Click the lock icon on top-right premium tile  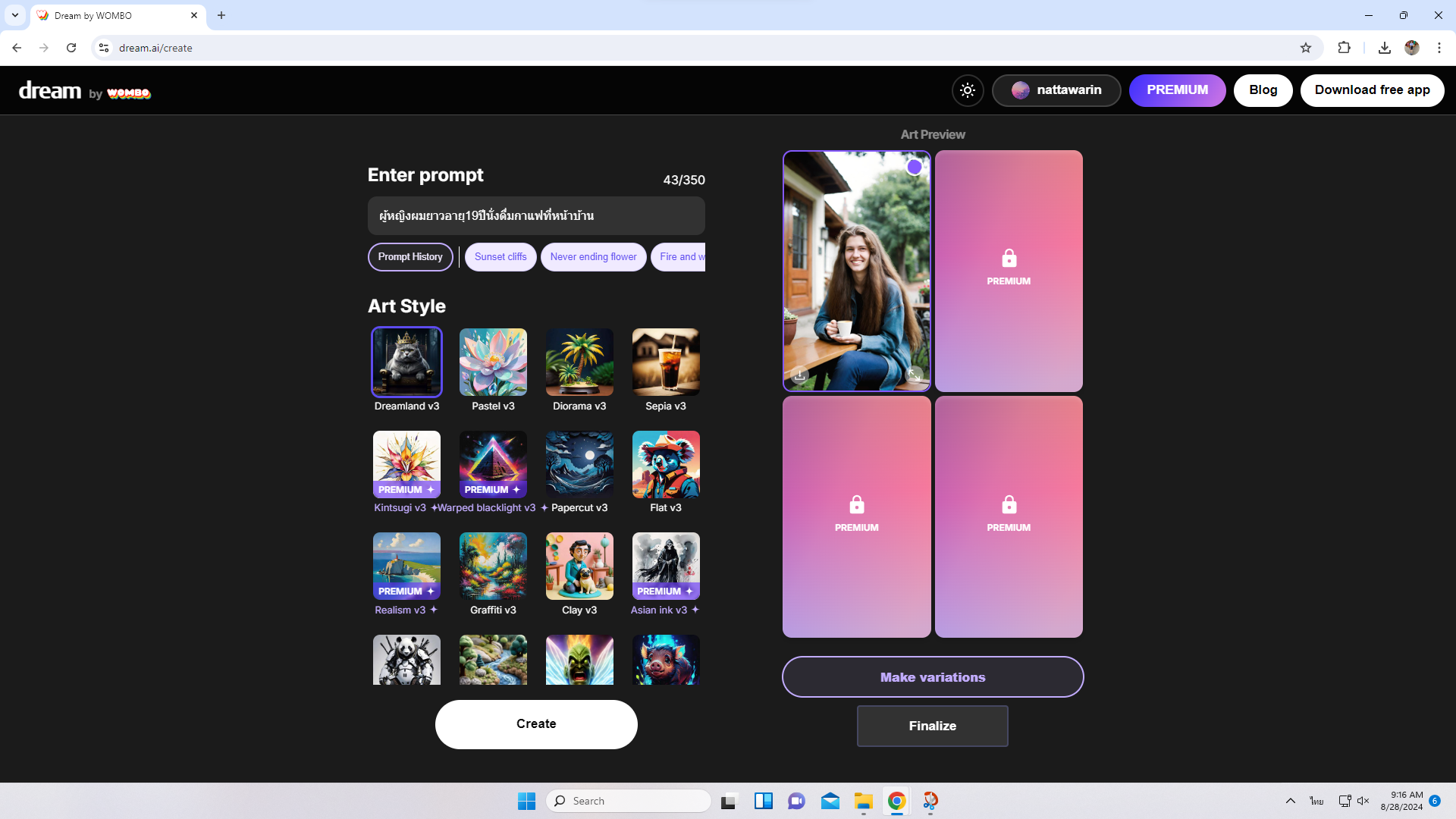coord(1009,259)
